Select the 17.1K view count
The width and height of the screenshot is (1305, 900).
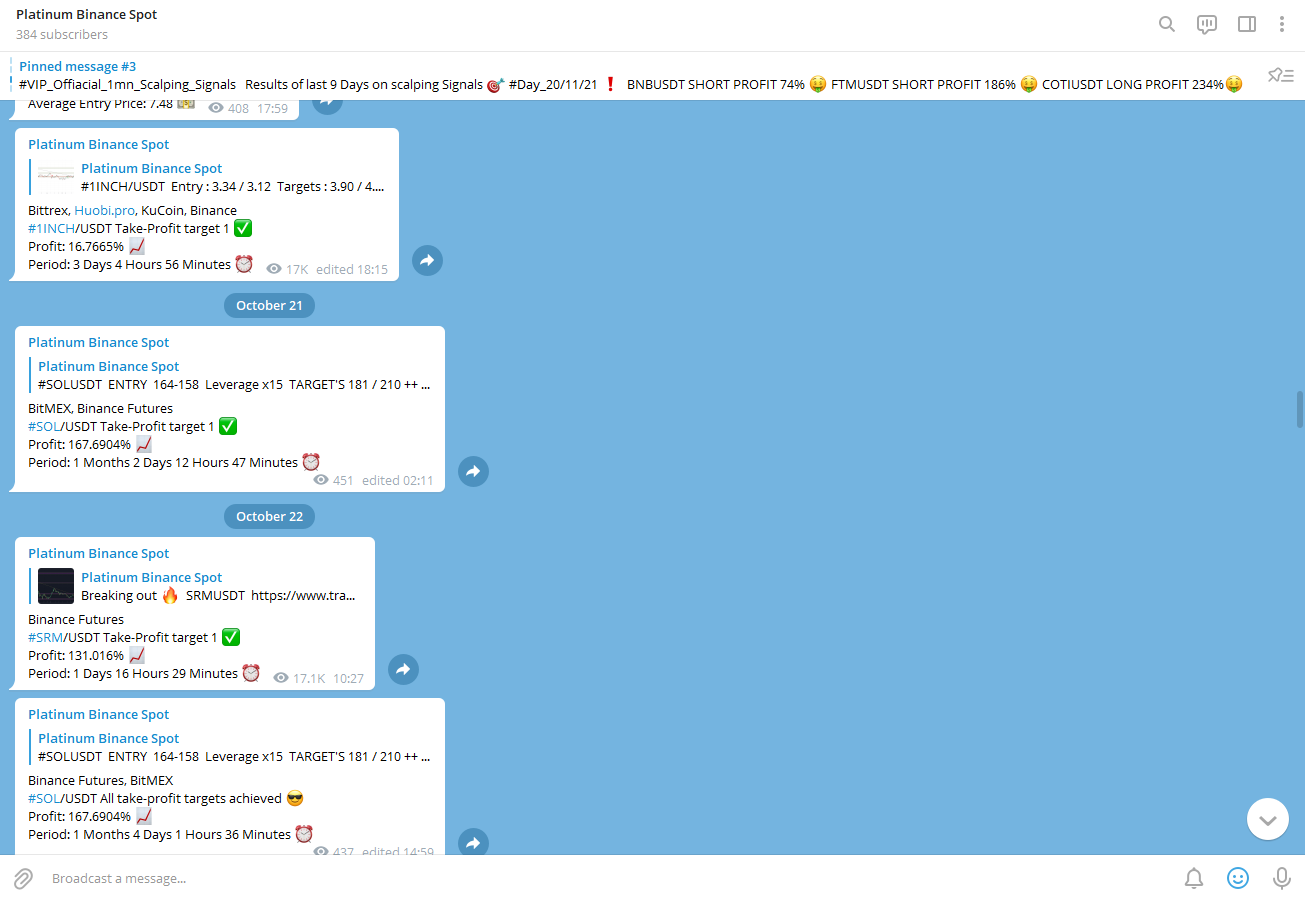309,678
